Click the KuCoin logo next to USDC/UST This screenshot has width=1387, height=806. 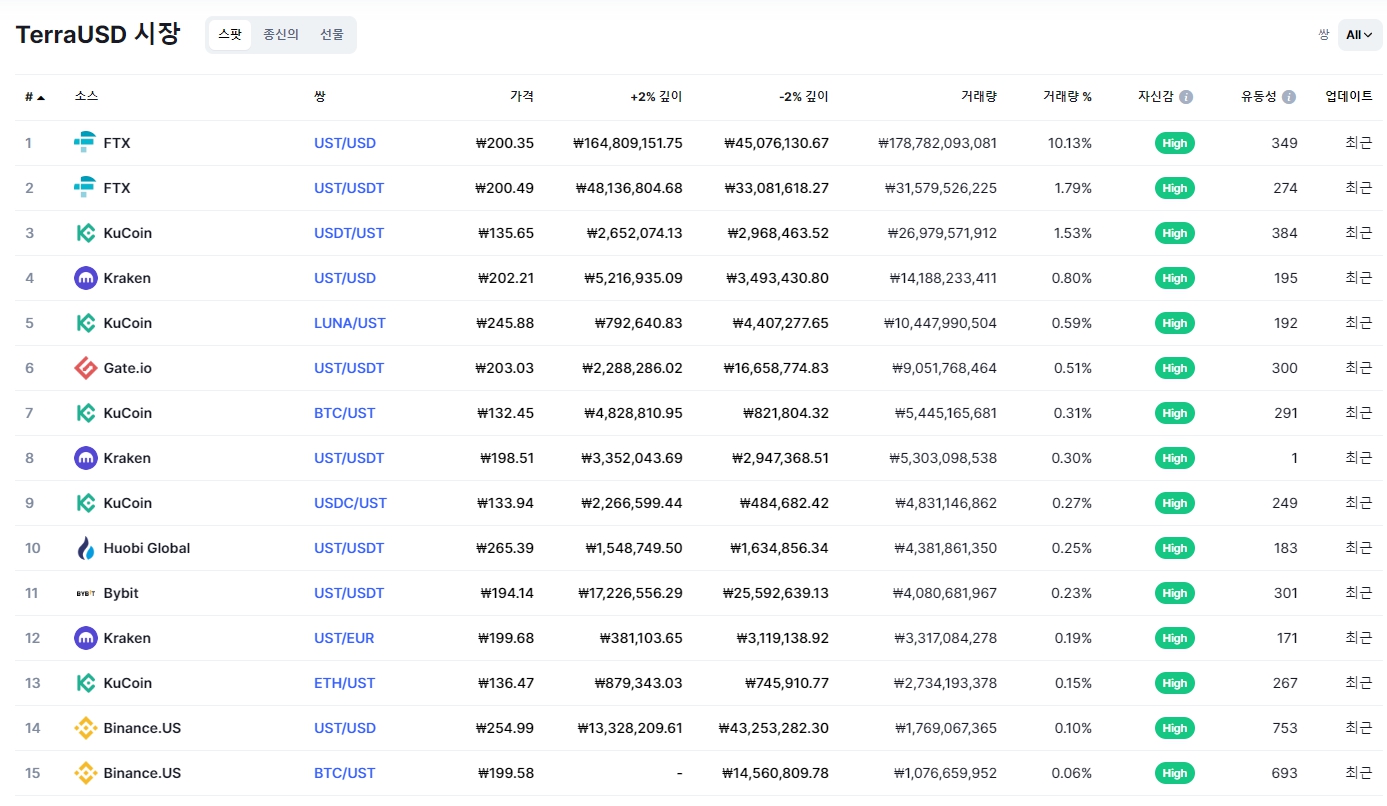tap(85, 503)
